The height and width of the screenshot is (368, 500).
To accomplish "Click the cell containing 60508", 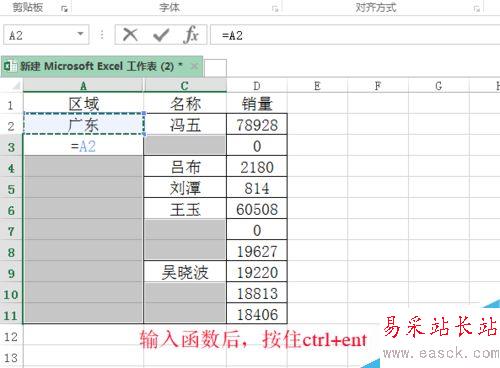I will tap(257, 209).
